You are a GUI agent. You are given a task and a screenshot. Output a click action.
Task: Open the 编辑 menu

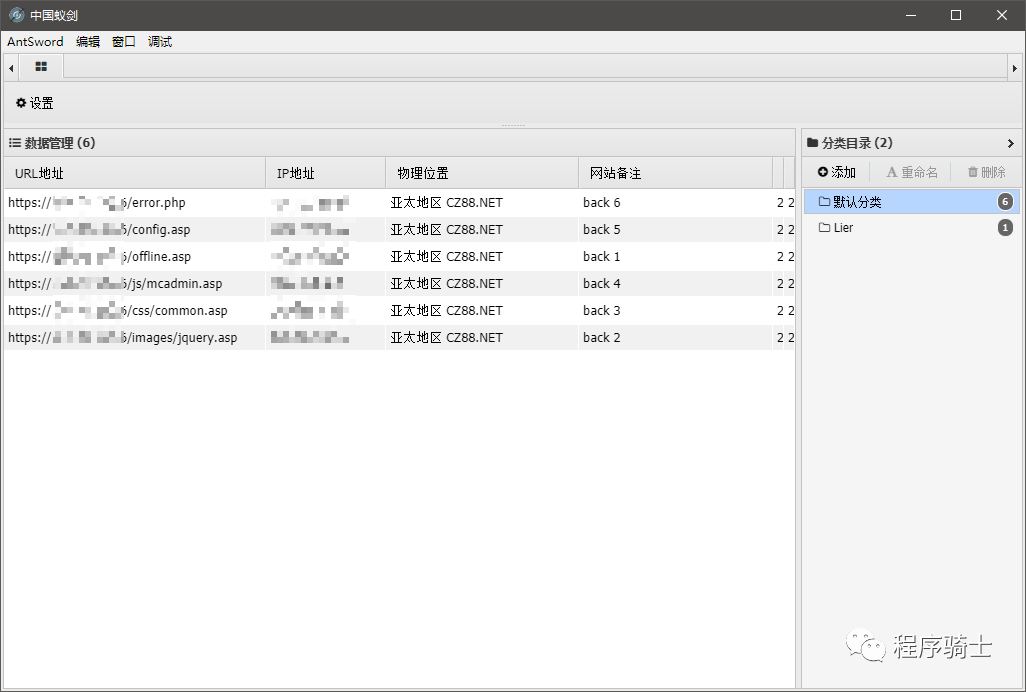(x=88, y=42)
